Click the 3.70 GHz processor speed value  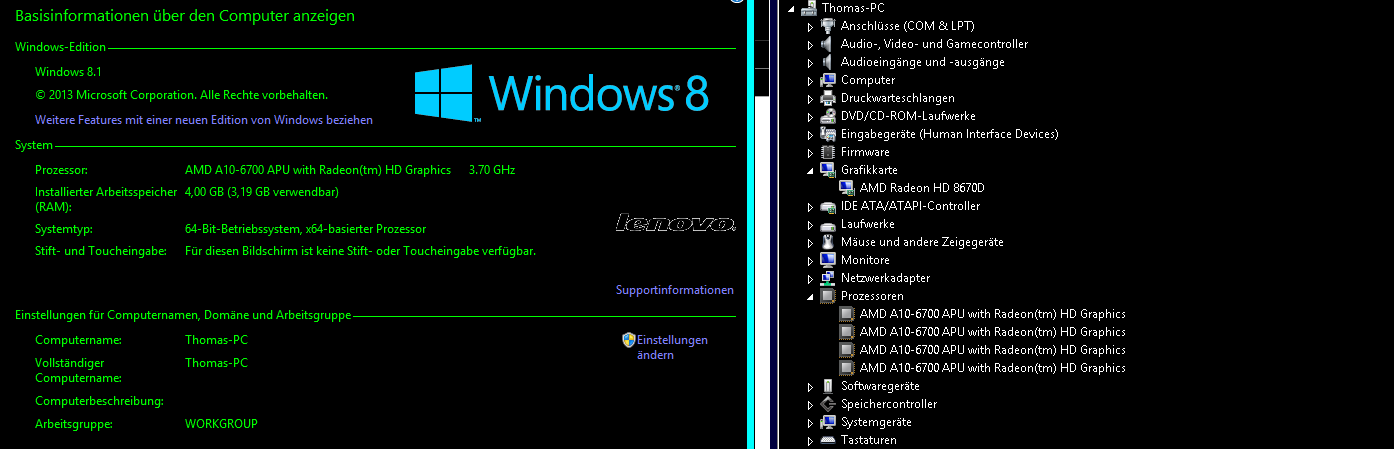(x=492, y=170)
